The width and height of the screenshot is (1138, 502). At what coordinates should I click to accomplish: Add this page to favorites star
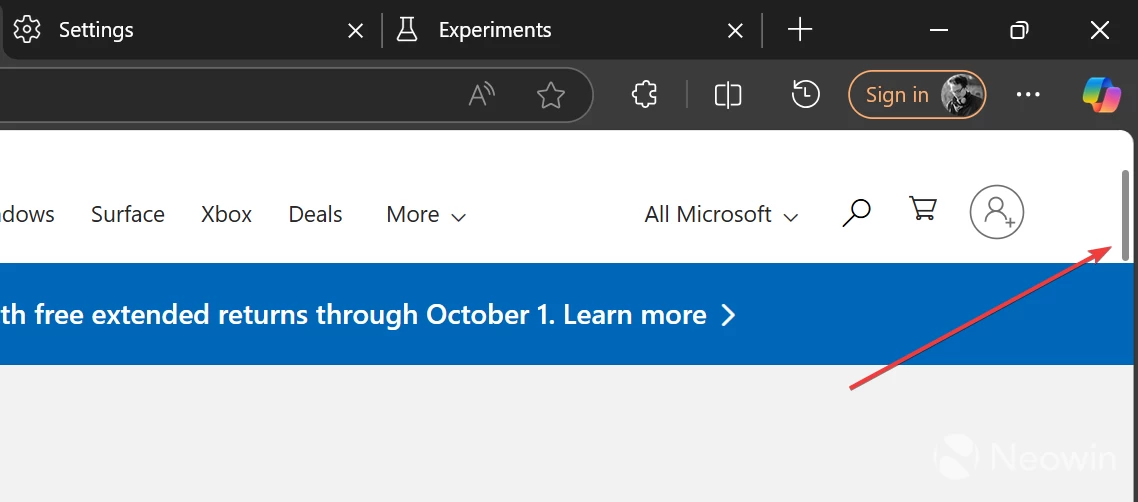pos(551,95)
